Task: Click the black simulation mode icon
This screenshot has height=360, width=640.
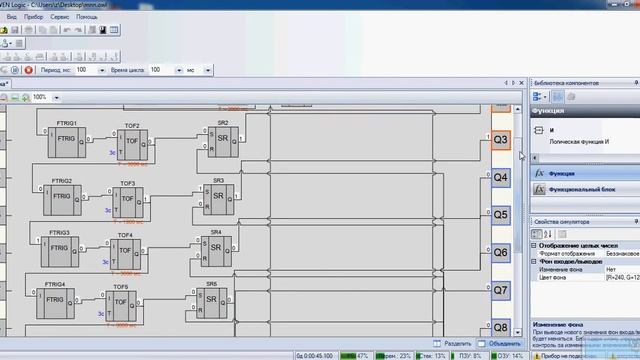Action: click(x=103, y=30)
